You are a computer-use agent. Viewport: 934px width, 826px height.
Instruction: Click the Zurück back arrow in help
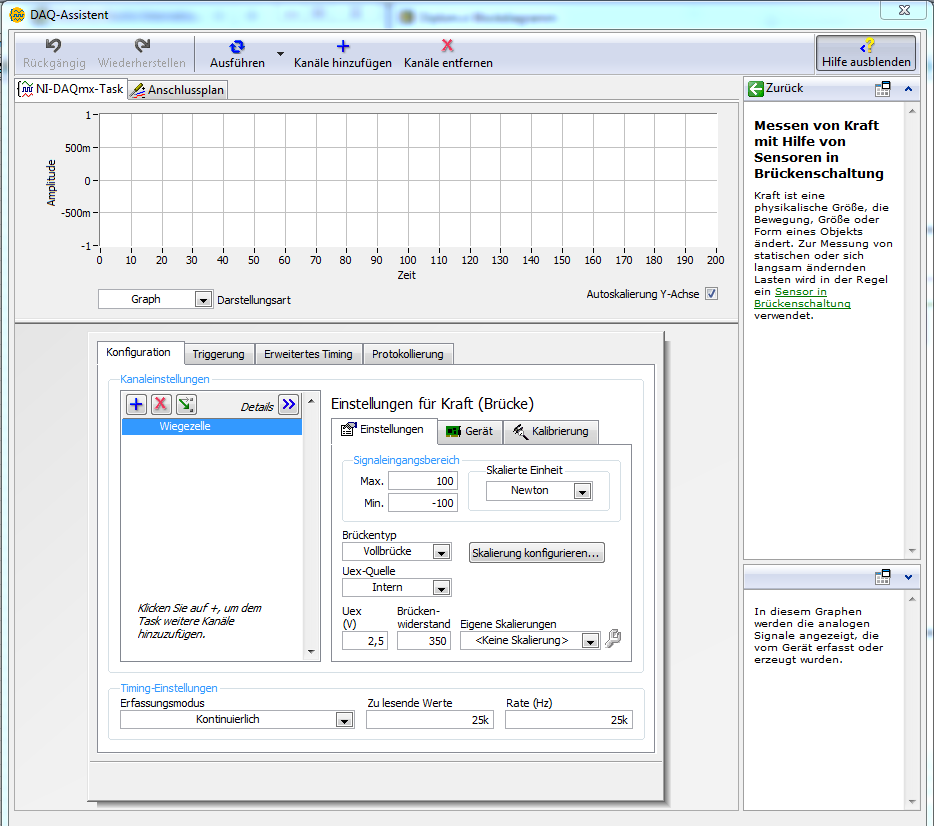[757, 89]
